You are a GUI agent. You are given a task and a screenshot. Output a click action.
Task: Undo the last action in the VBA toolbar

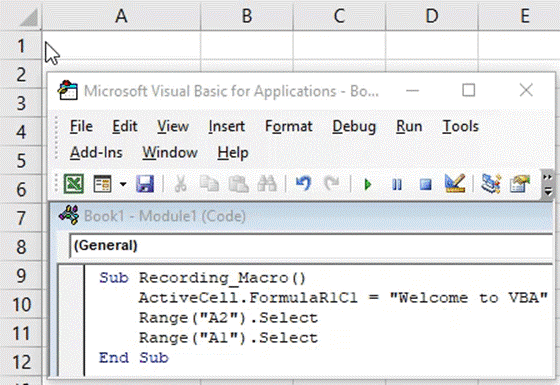click(304, 184)
